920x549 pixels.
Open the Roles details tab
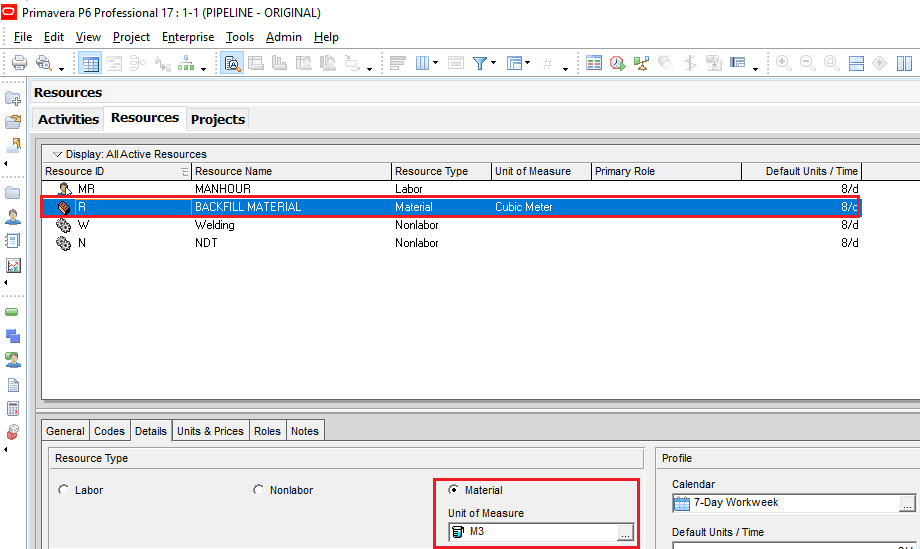pos(267,431)
